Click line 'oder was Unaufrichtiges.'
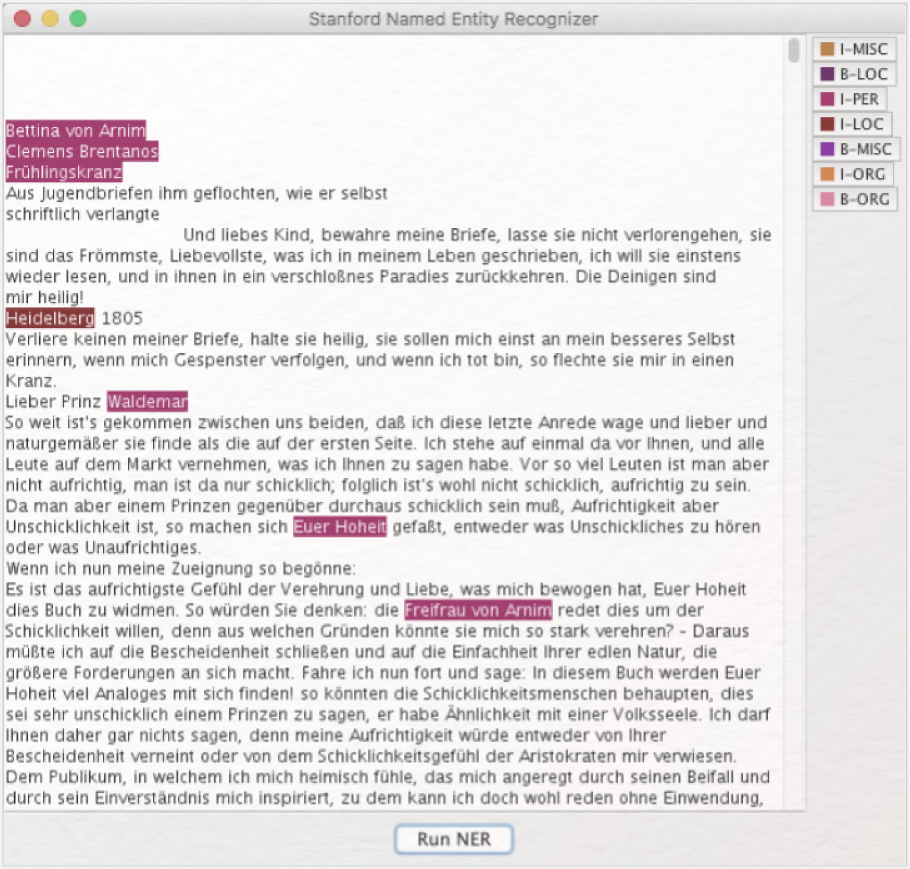Screen dimensions: 910x869 103,547
